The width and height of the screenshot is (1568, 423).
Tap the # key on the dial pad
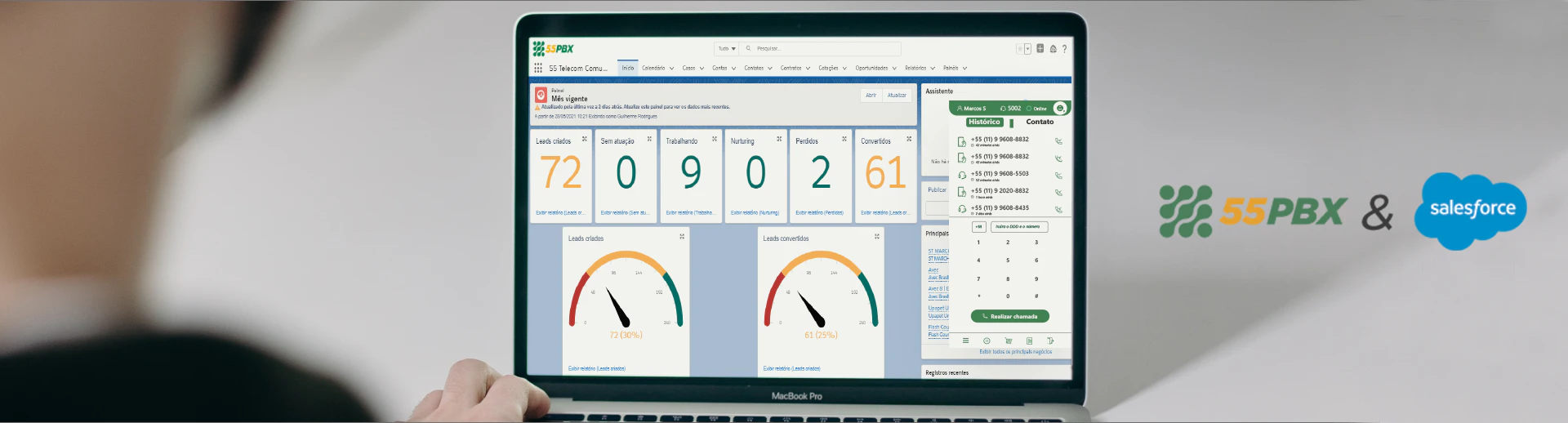[1036, 296]
